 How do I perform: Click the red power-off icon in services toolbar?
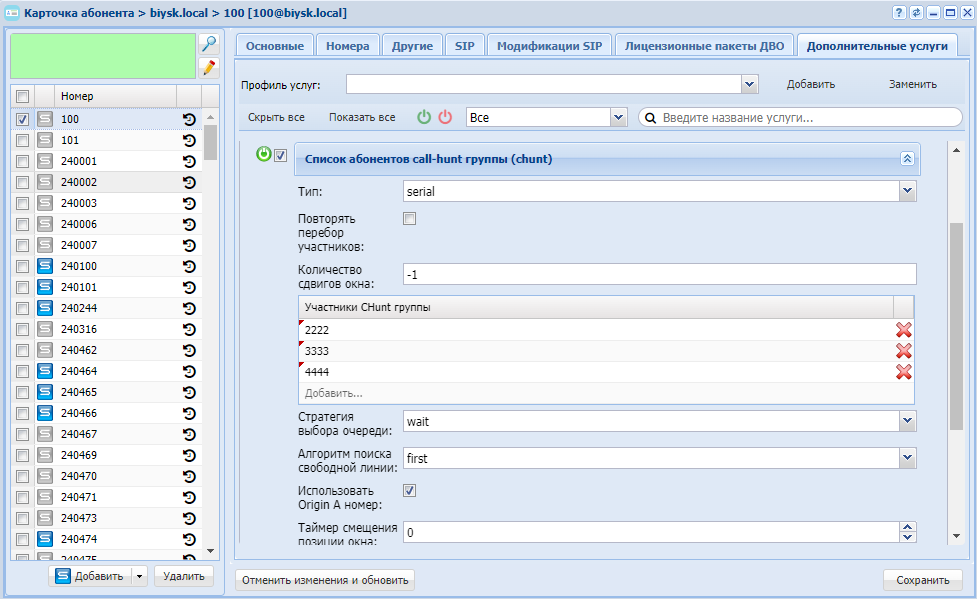pos(445,117)
